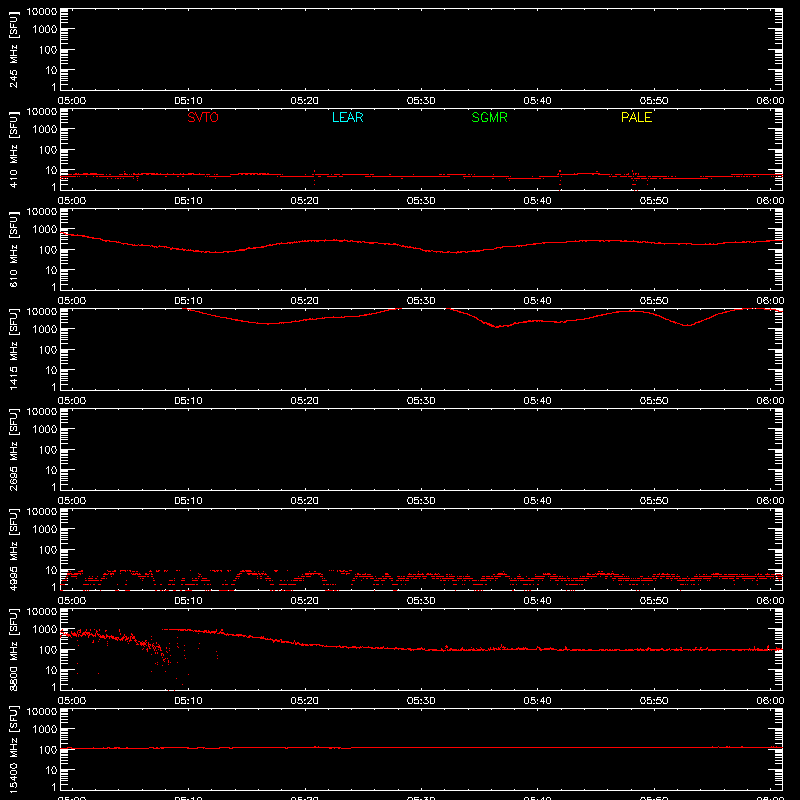Viewport: 800px width, 800px height.
Task: Click 05:40 tick under the 2695 MHz panel
Action: [x=537, y=501]
